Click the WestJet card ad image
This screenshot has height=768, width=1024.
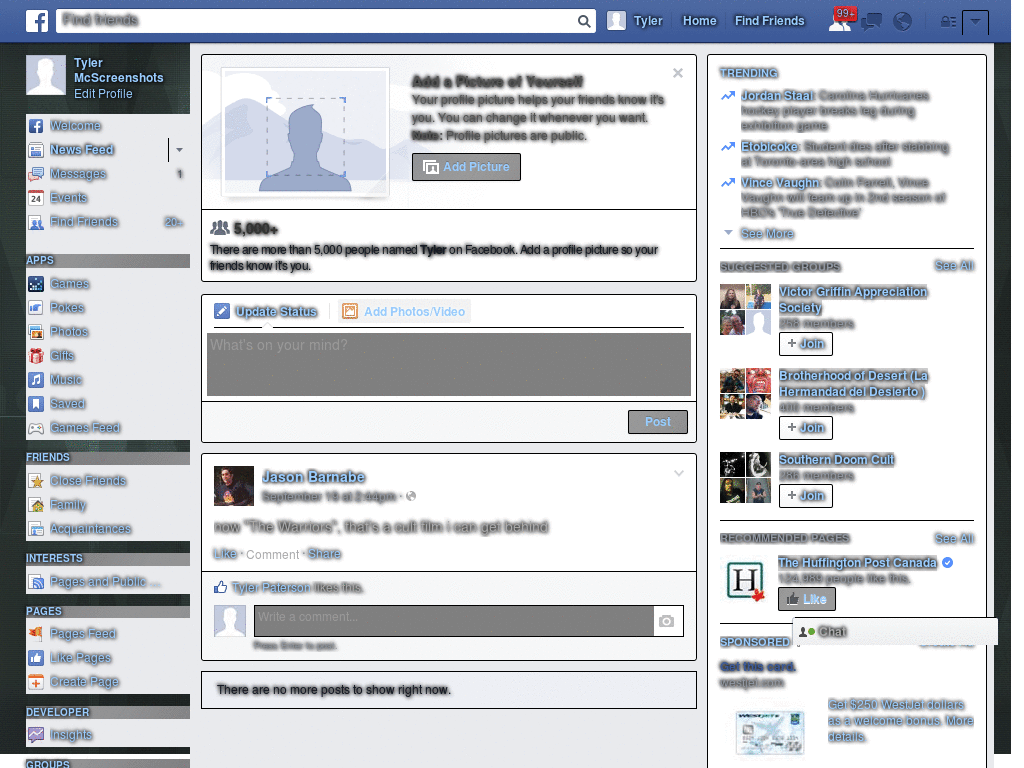tap(770, 732)
